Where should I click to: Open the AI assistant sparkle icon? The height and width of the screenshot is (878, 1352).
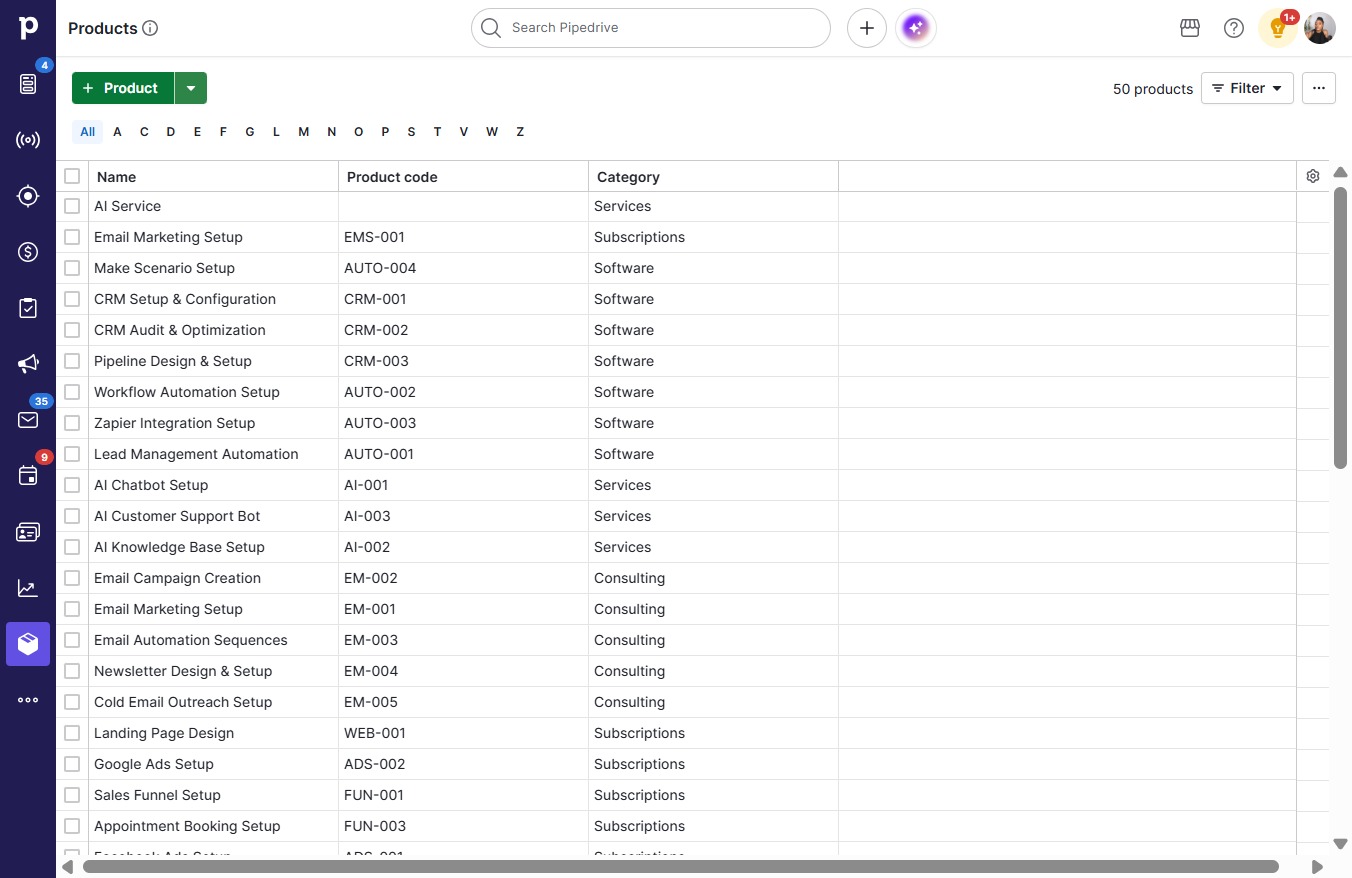(x=916, y=28)
